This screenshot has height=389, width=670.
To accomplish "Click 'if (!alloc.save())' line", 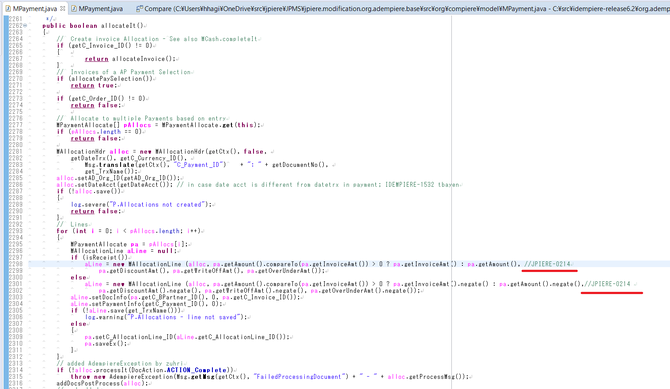I will (89, 192).
